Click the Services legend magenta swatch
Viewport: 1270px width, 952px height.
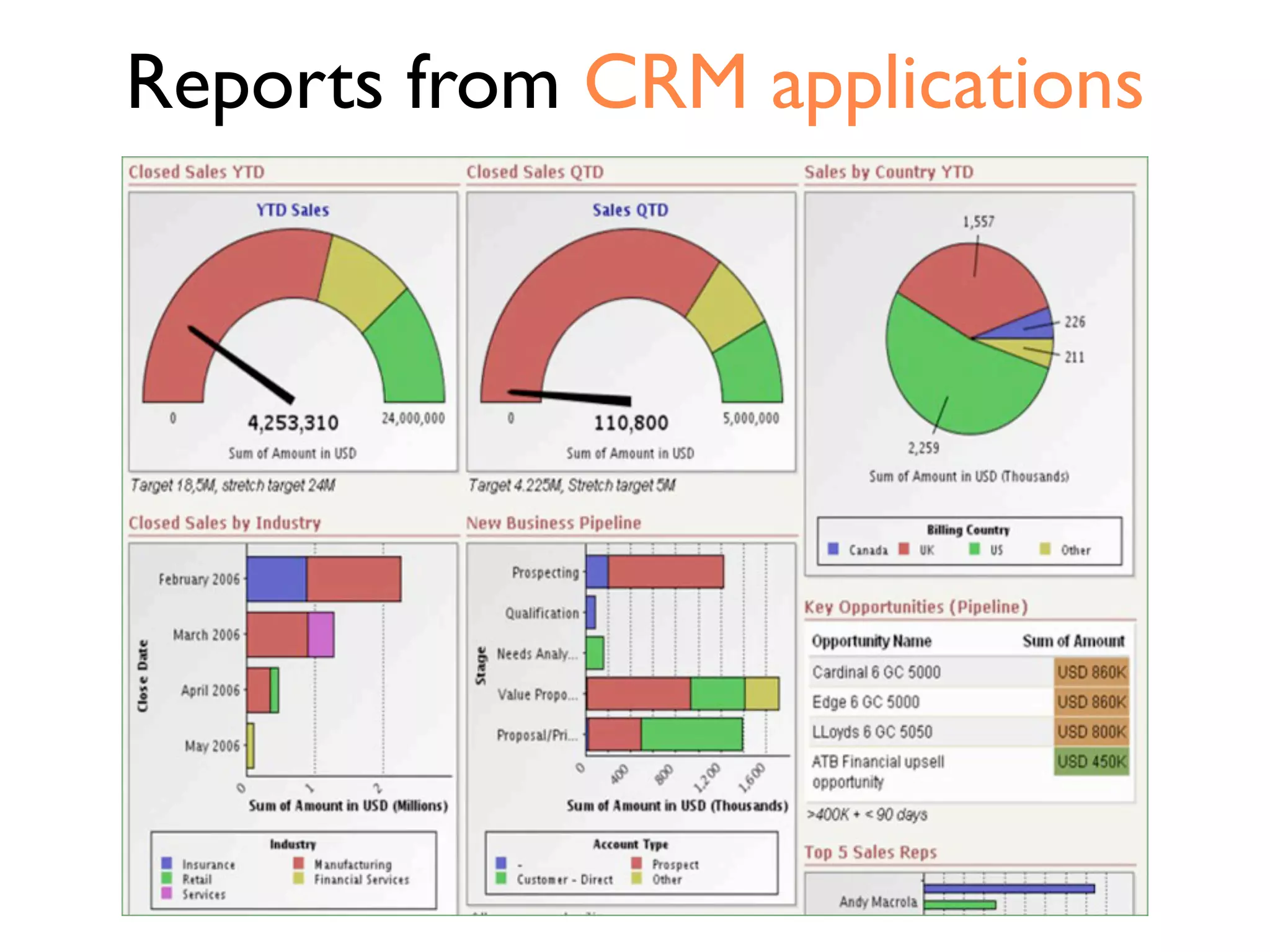click(x=166, y=893)
